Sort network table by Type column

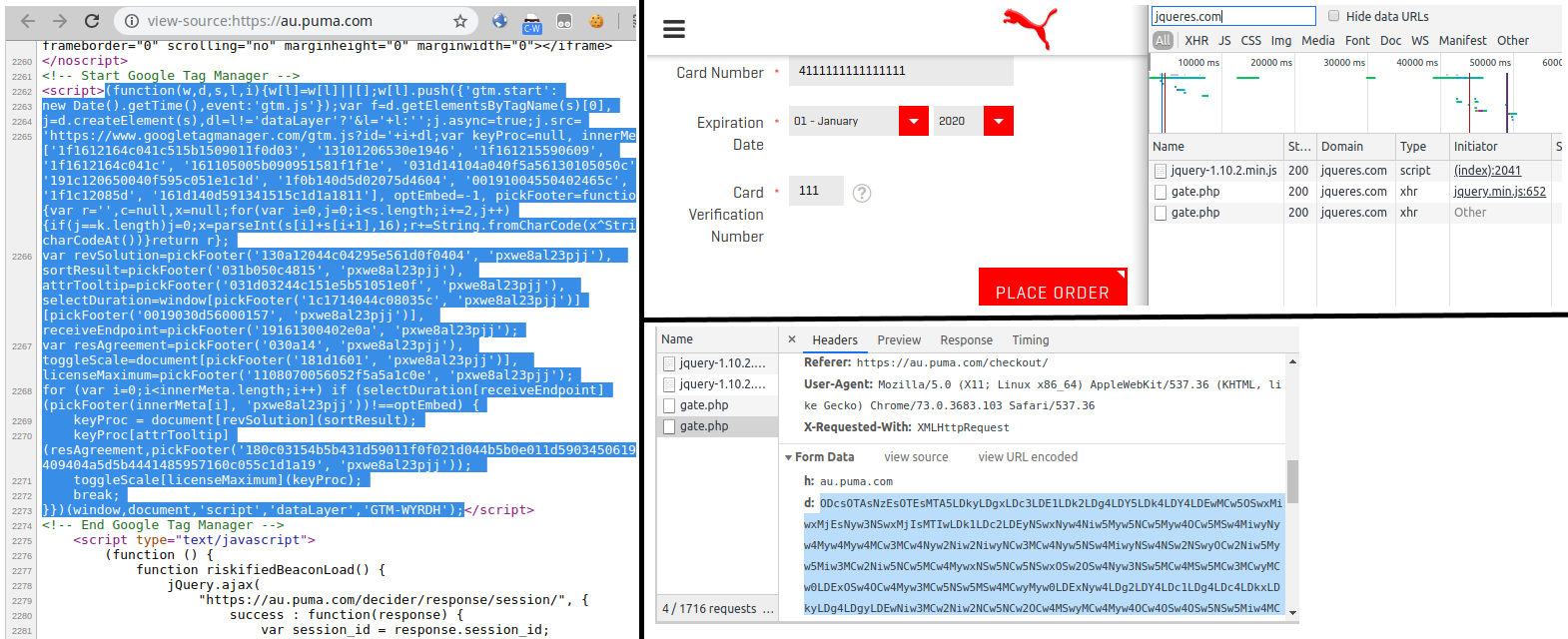1422,146
